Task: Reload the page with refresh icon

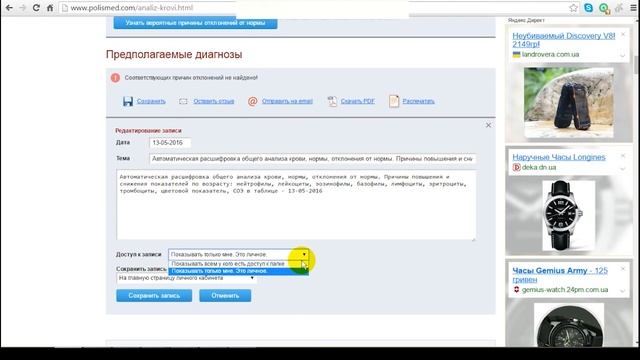Action: coord(36,8)
